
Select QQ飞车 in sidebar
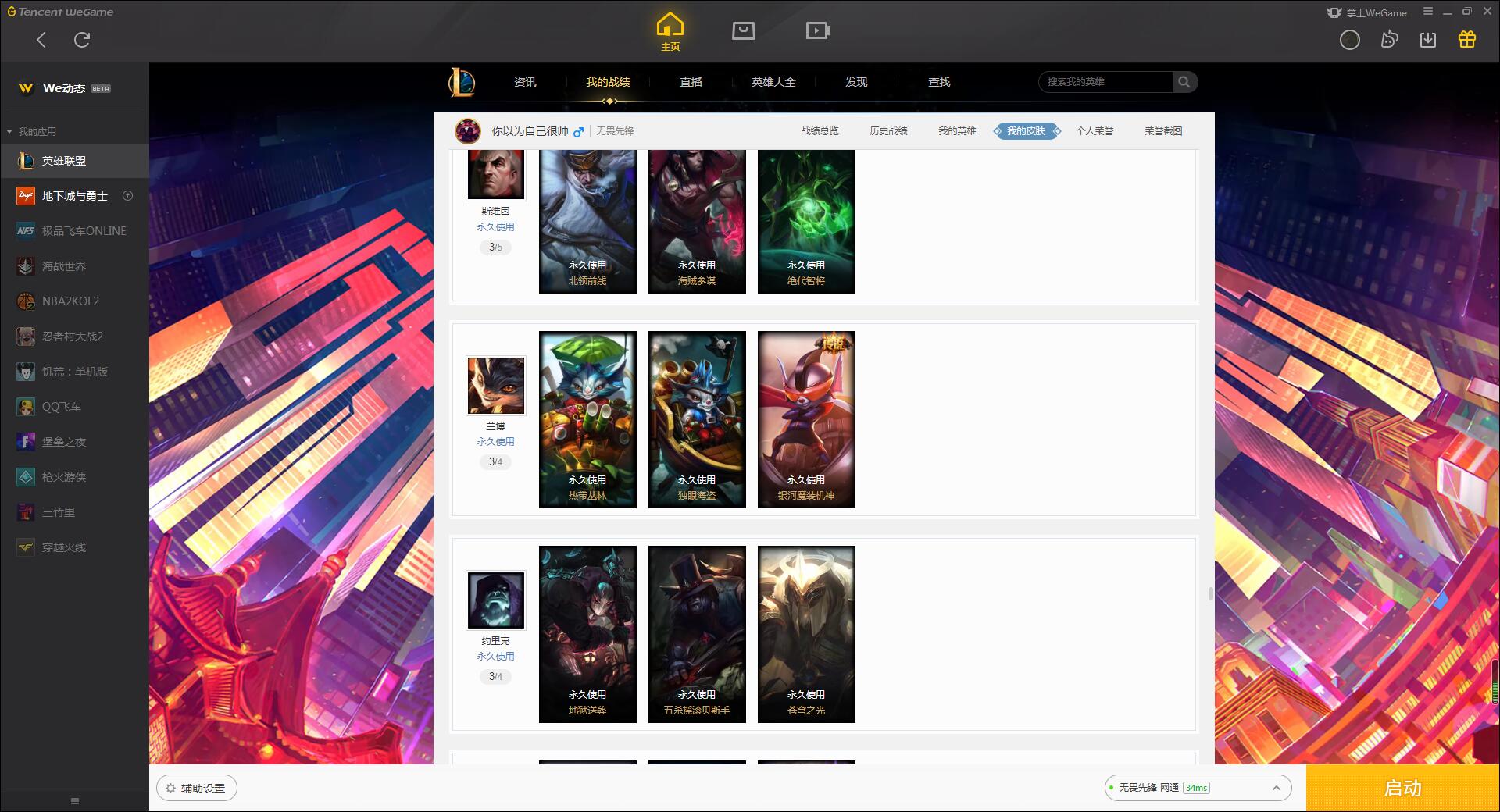[74, 407]
